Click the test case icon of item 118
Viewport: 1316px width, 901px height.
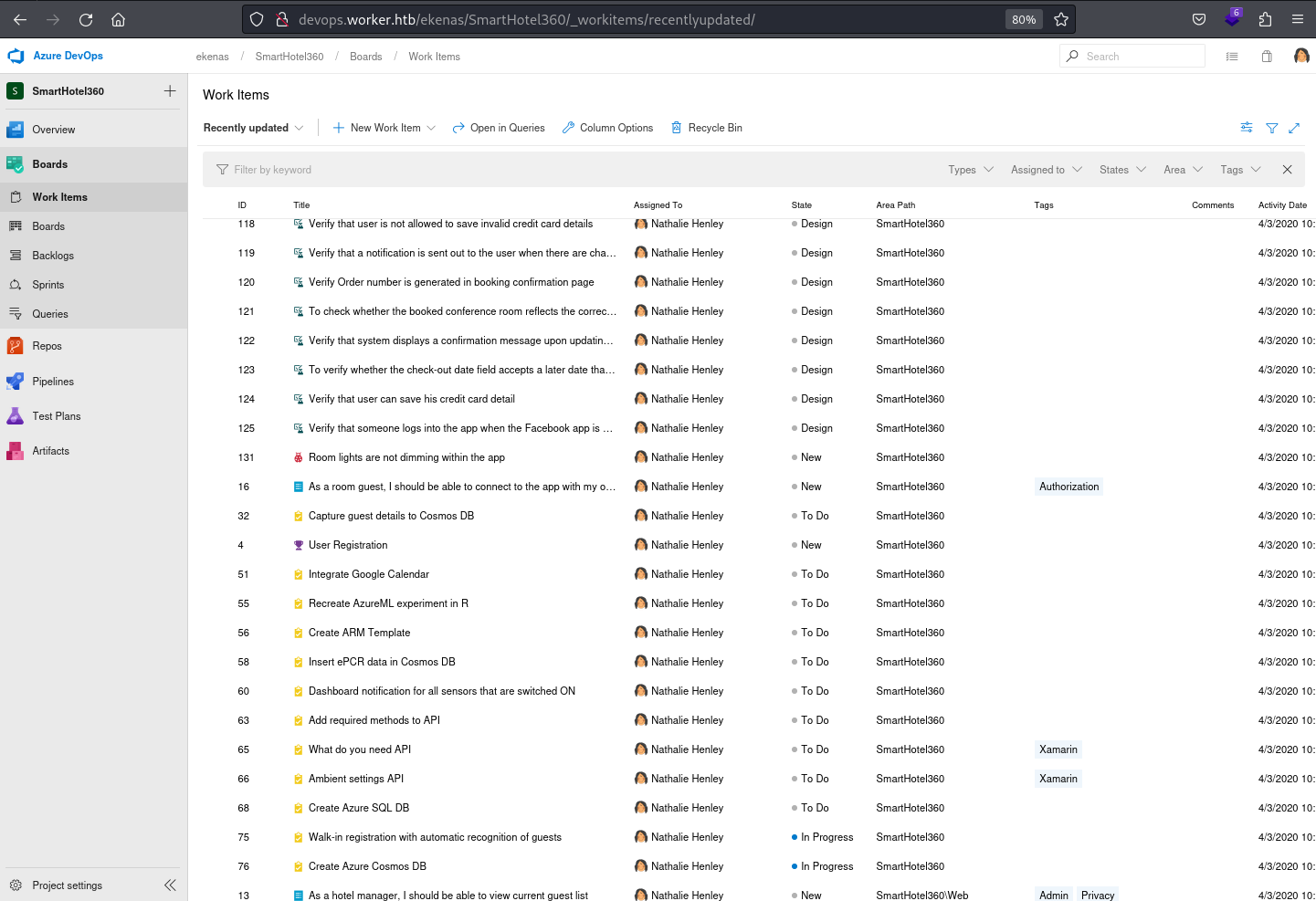pyautogui.click(x=299, y=224)
